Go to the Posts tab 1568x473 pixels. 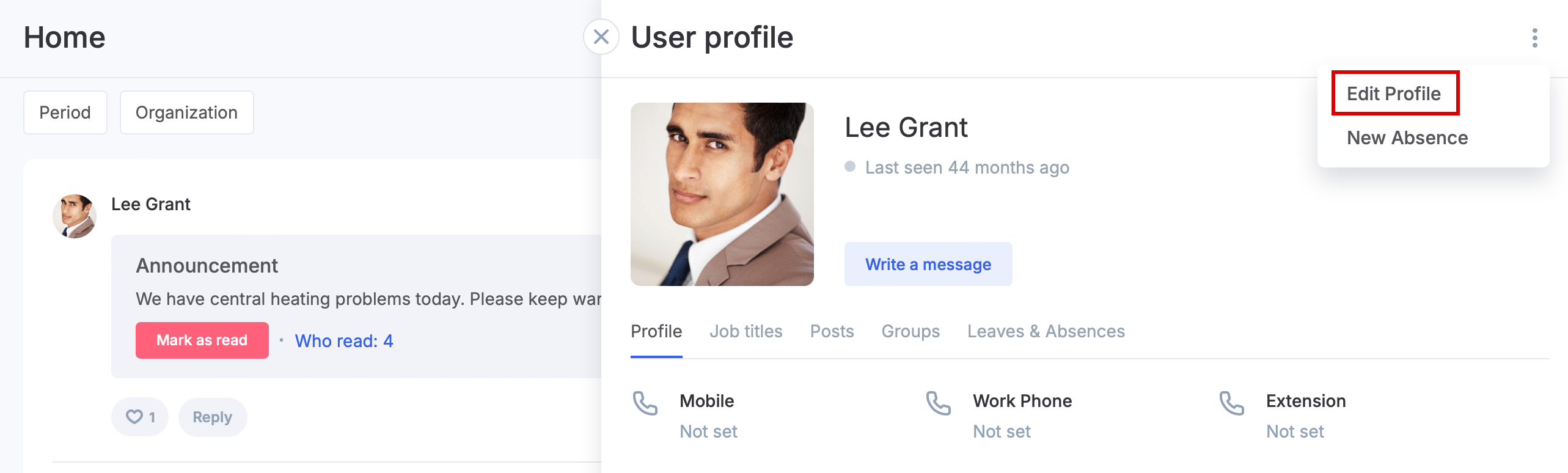(832, 331)
